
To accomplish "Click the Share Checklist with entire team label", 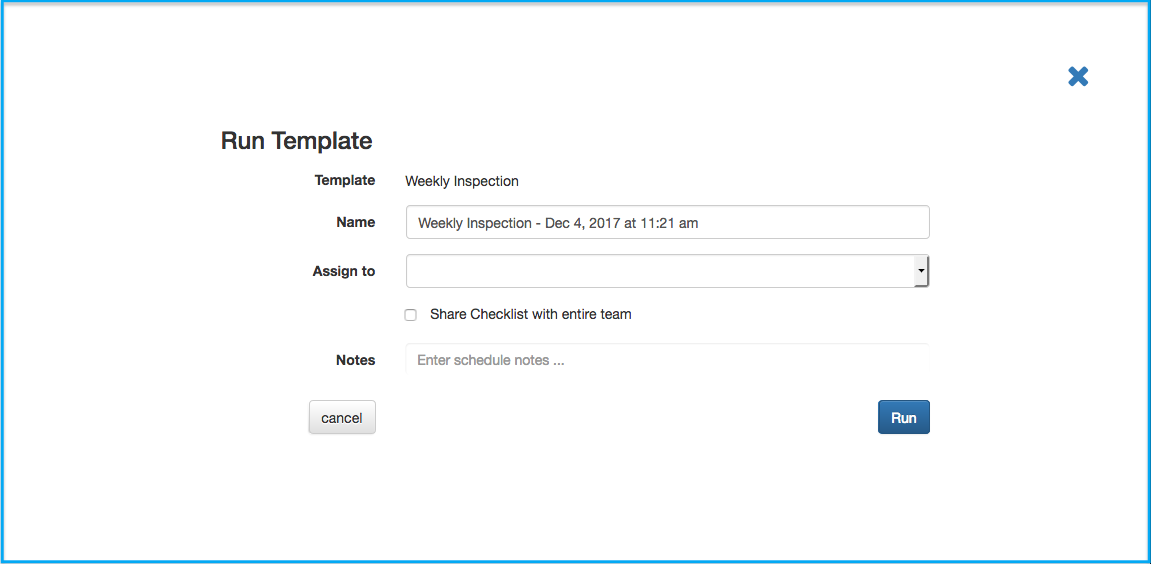I will click(x=531, y=314).
